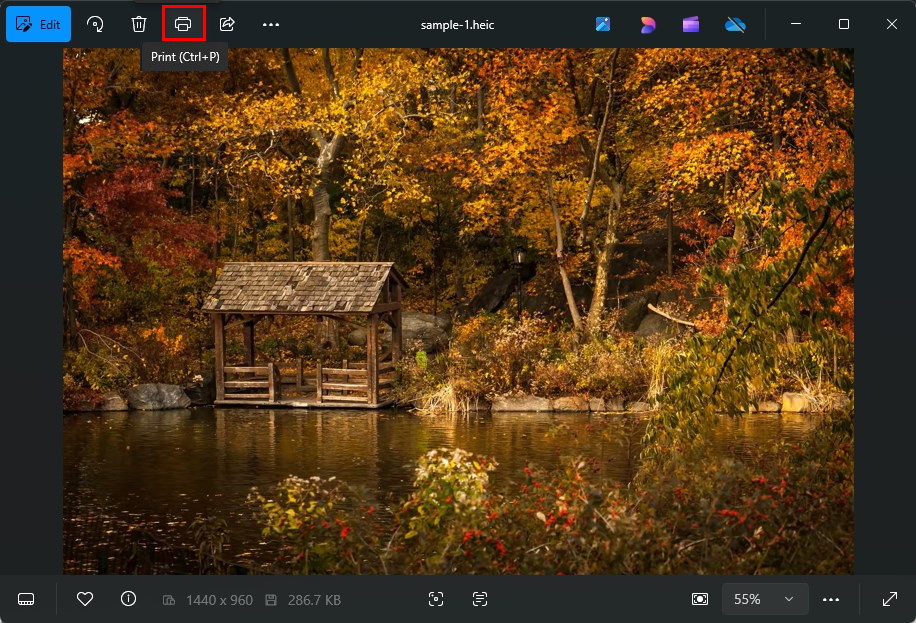Image resolution: width=916 pixels, height=623 pixels.
Task: Open the zoom percentage dropdown
Action: (764, 598)
